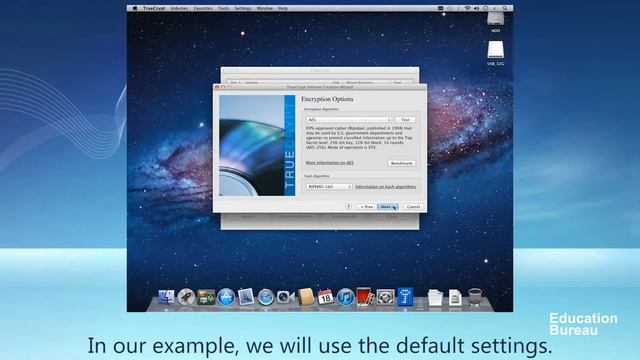The image size is (640, 360).
Task: Open the TrueCrypt application menu
Action: point(154,8)
